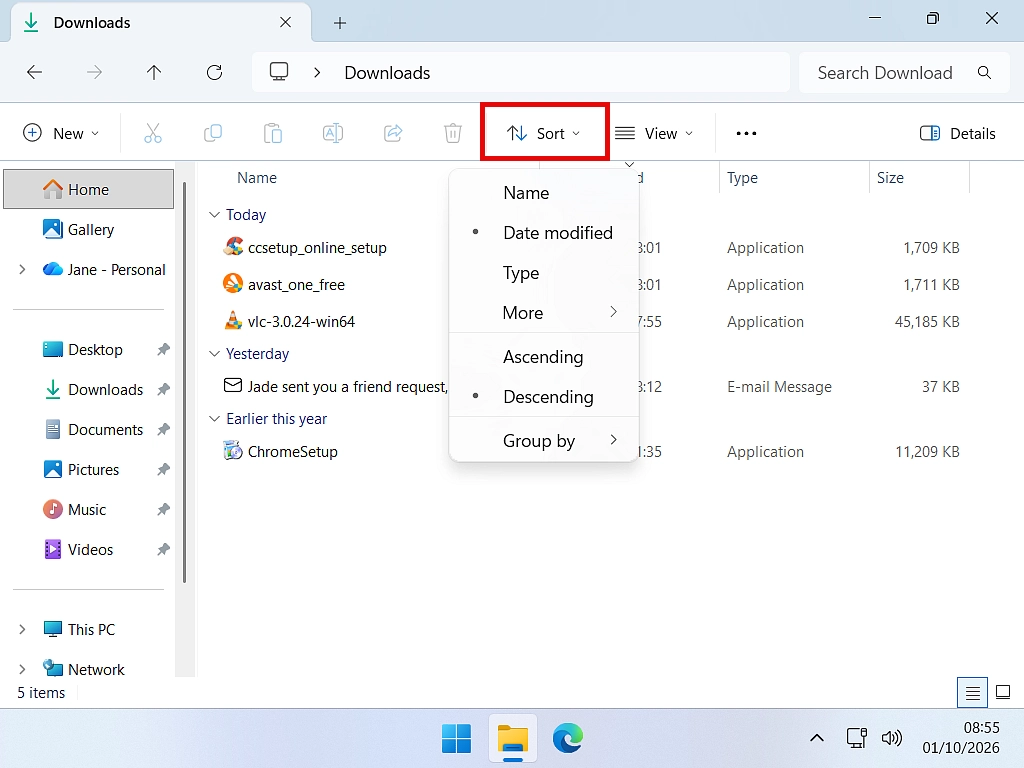The height and width of the screenshot is (768, 1024).
Task: Add a new tab with plus icon
Action: coord(340,24)
